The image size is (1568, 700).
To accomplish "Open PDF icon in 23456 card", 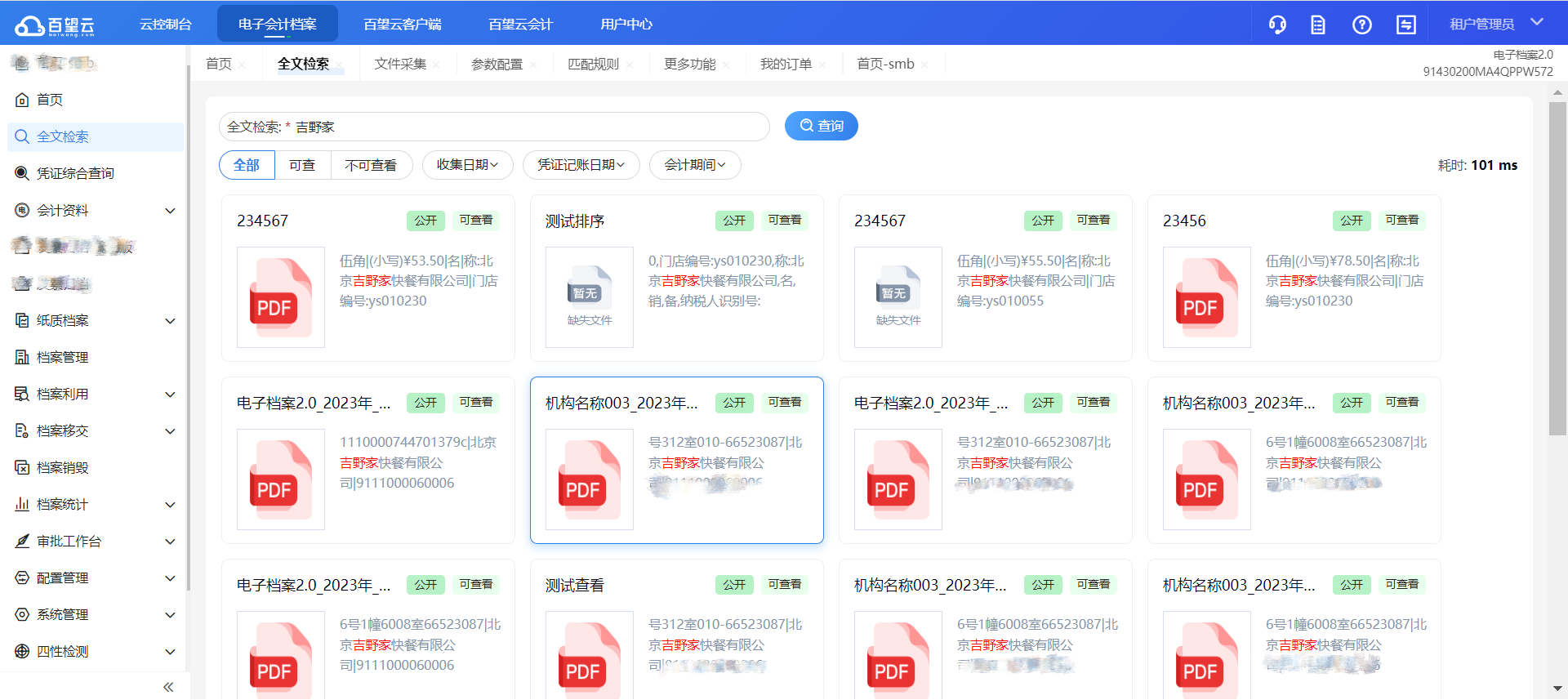I will coord(1207,297).
